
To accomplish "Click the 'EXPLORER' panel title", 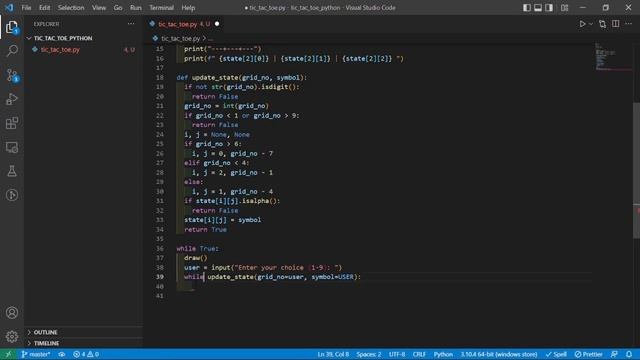I will pyautogui.click(x=46, y=24).
